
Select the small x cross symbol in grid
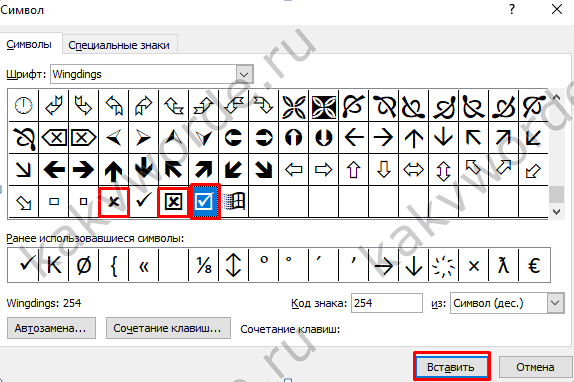coord(114,202)
